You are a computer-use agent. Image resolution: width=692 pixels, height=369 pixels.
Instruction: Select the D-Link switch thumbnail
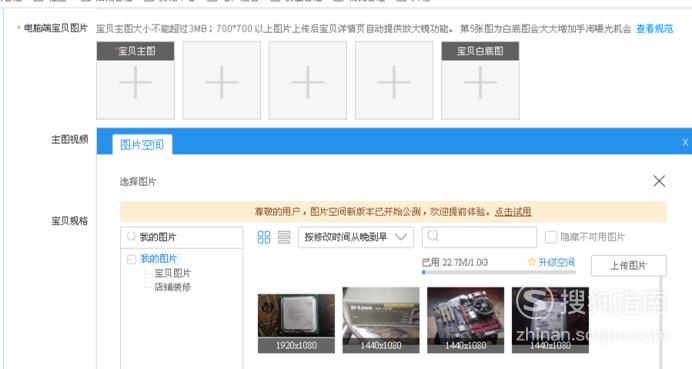pyautogui.click(x=381, y=320)
